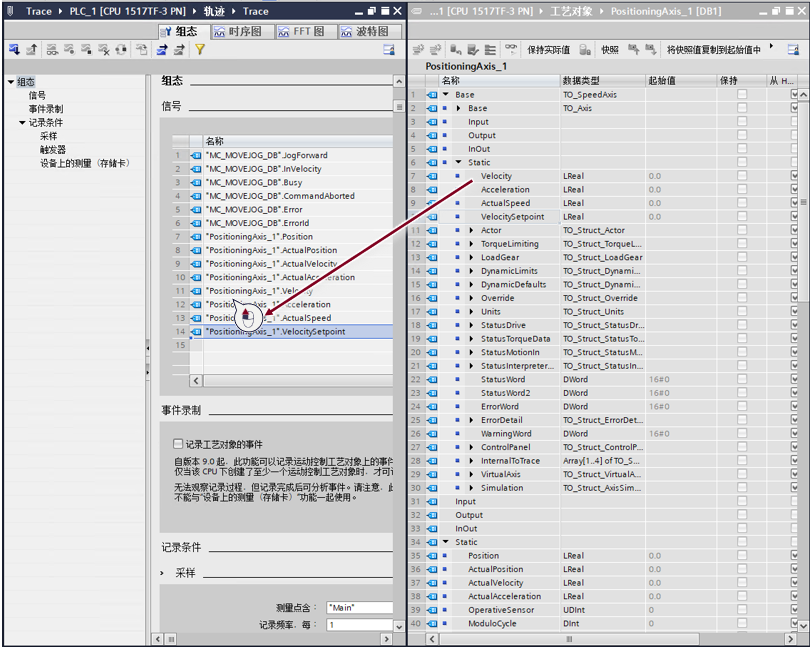Click the yellow filter funnel icon
The width and height of the screenshot is (810, 648).
tap(200, 50)
